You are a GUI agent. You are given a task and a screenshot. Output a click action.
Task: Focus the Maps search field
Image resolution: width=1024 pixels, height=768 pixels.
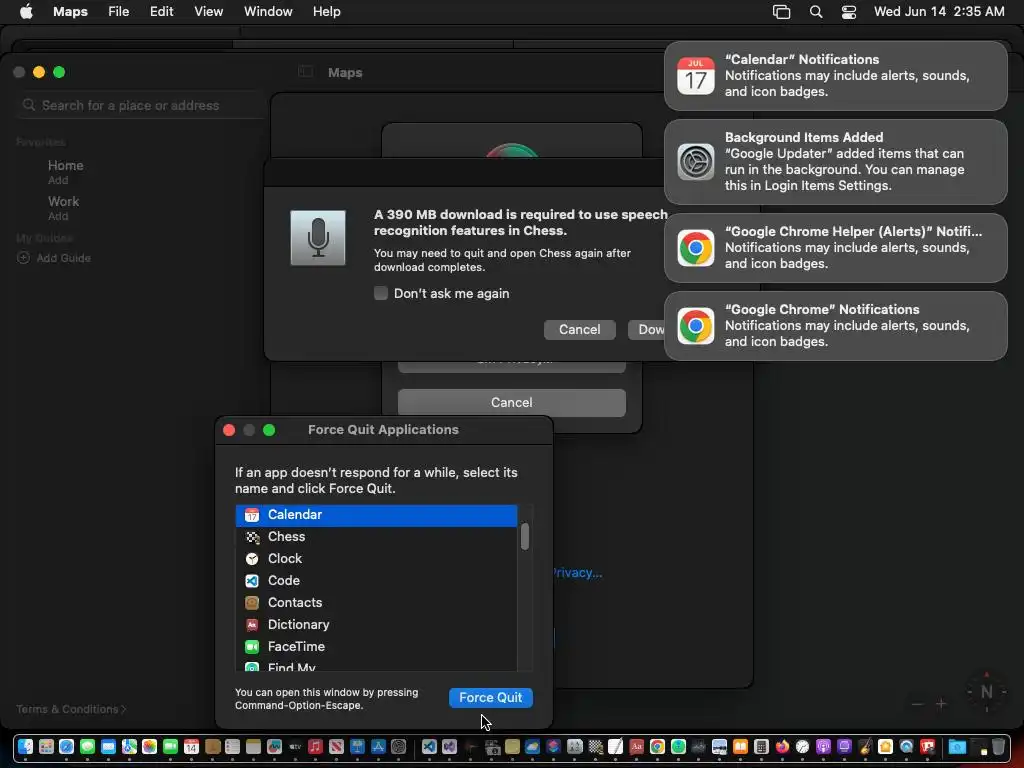140,105
